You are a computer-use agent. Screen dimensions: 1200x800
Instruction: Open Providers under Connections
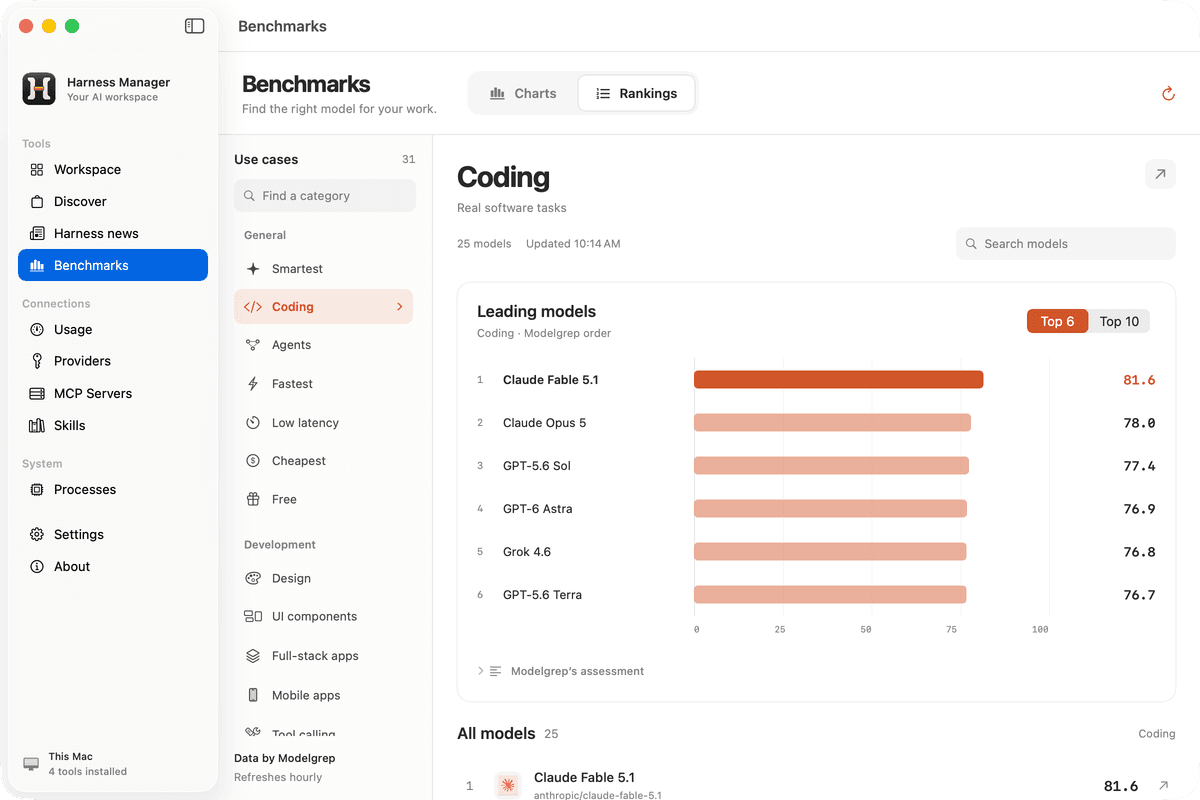pyautogui.click(x=113, y=361)
